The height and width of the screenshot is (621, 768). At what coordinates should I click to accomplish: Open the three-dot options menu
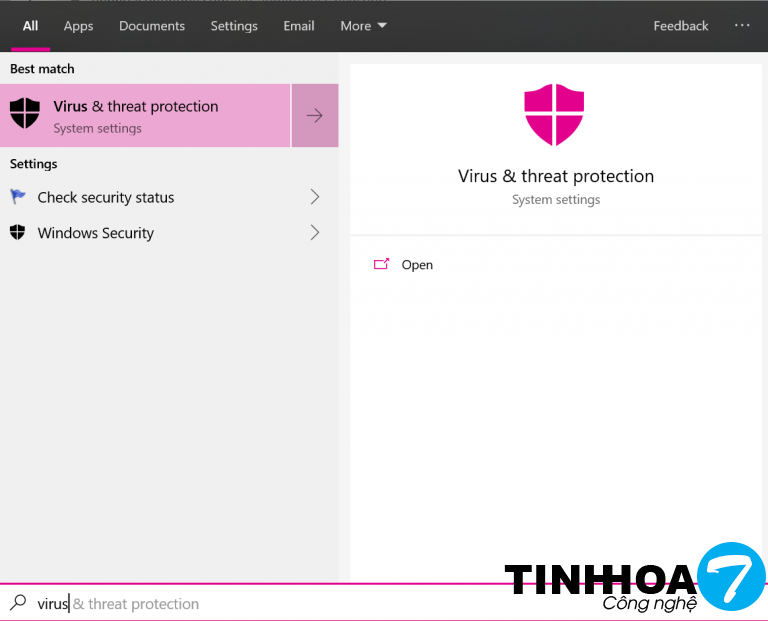tap(741, 26)
